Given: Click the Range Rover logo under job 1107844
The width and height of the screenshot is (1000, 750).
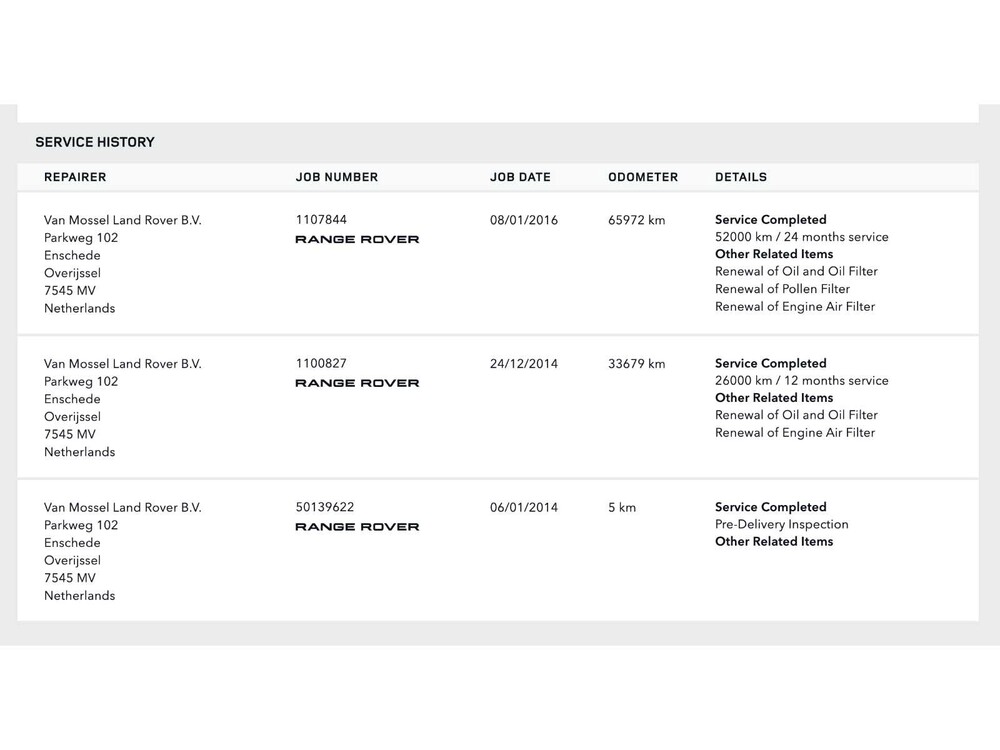Looking at the screenshot, I should [x=357, y=240].
